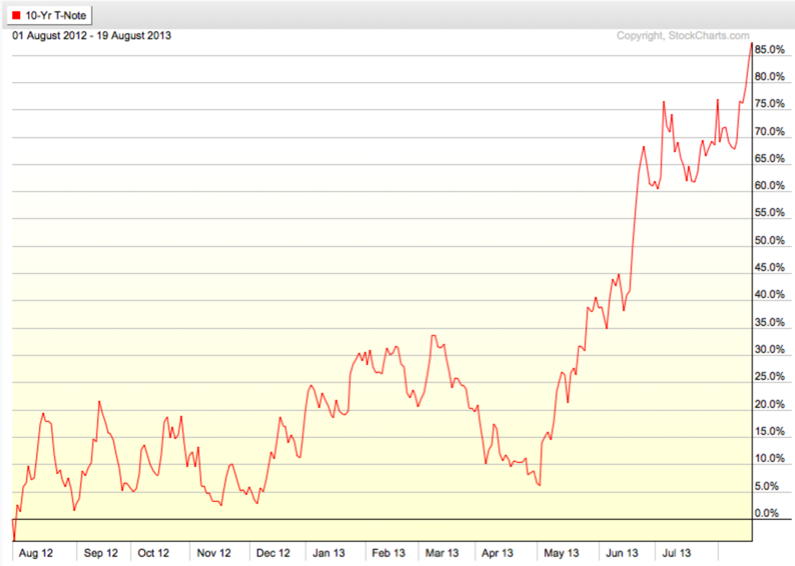Image resolution: width=795 pixels, height=566 pixels.
Task: Click the Mar 13 month marker
Action: (441, 552)
